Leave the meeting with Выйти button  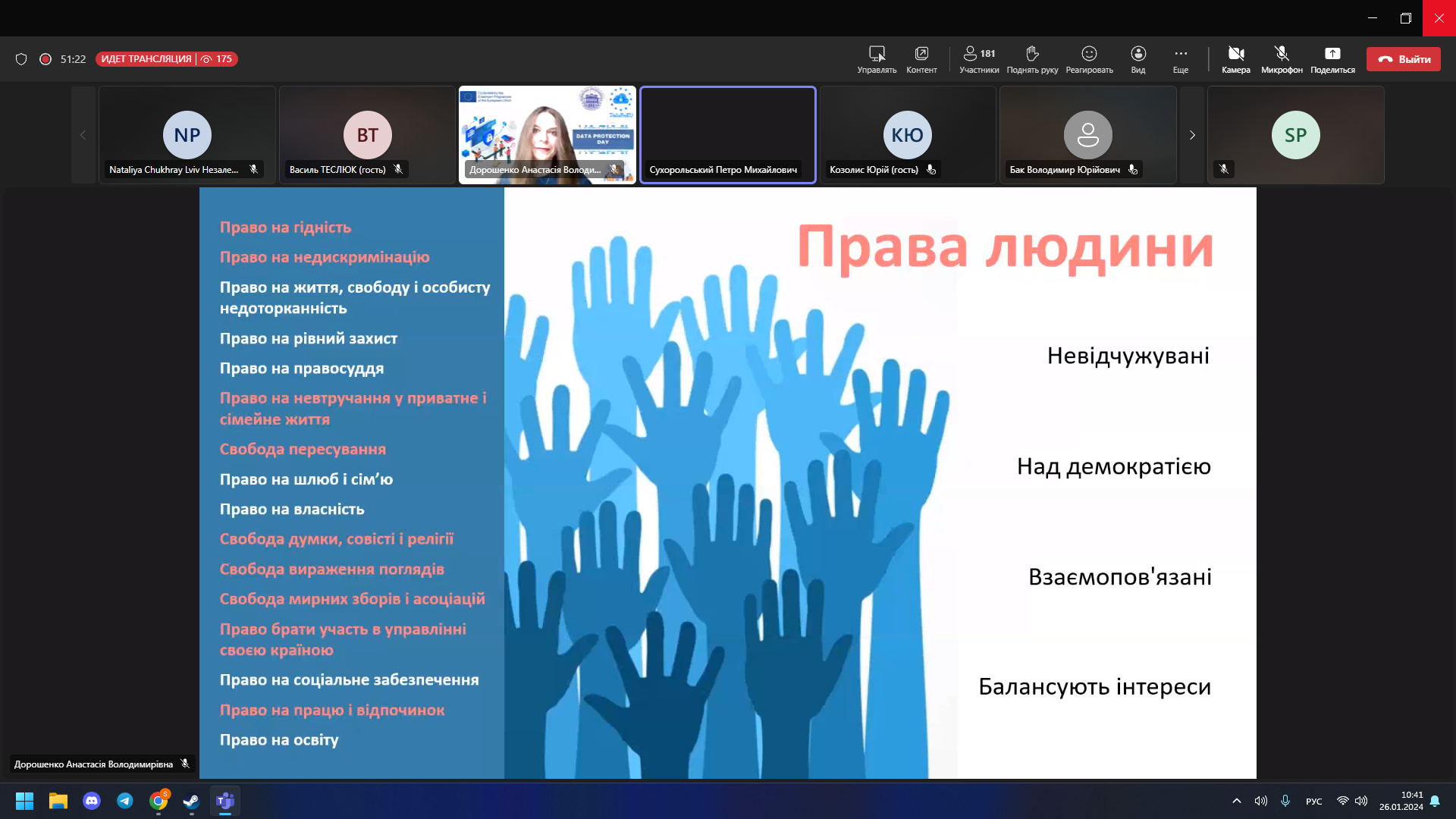1404,59
